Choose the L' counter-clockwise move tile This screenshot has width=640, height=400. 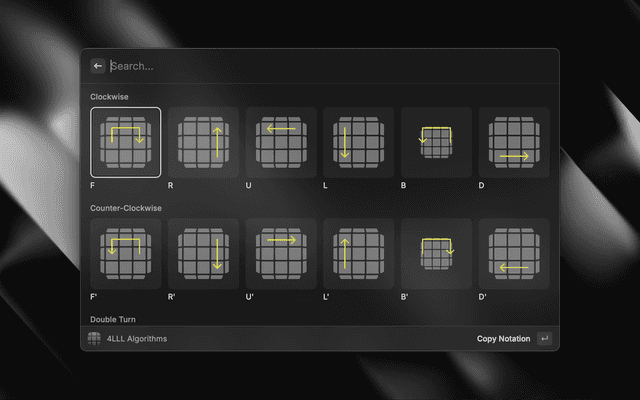[359, 253]
